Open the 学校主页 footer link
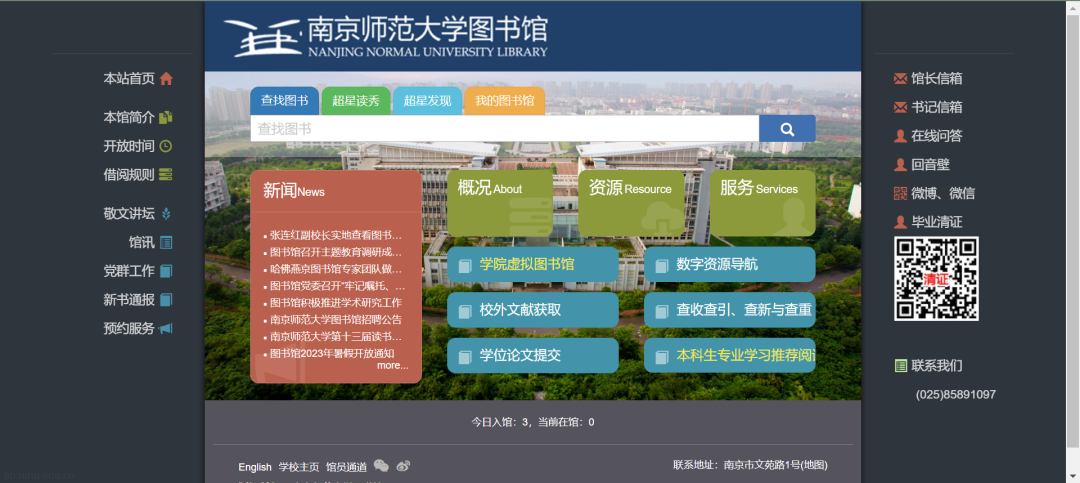 pyautogui.click(x=299, y=467)
